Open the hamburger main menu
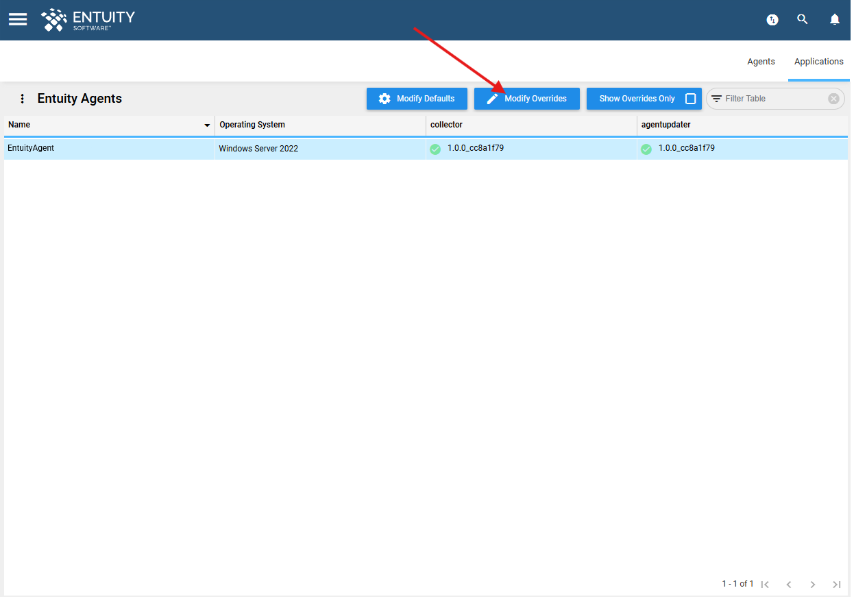 pyautogui.click(x=18, y=20)
